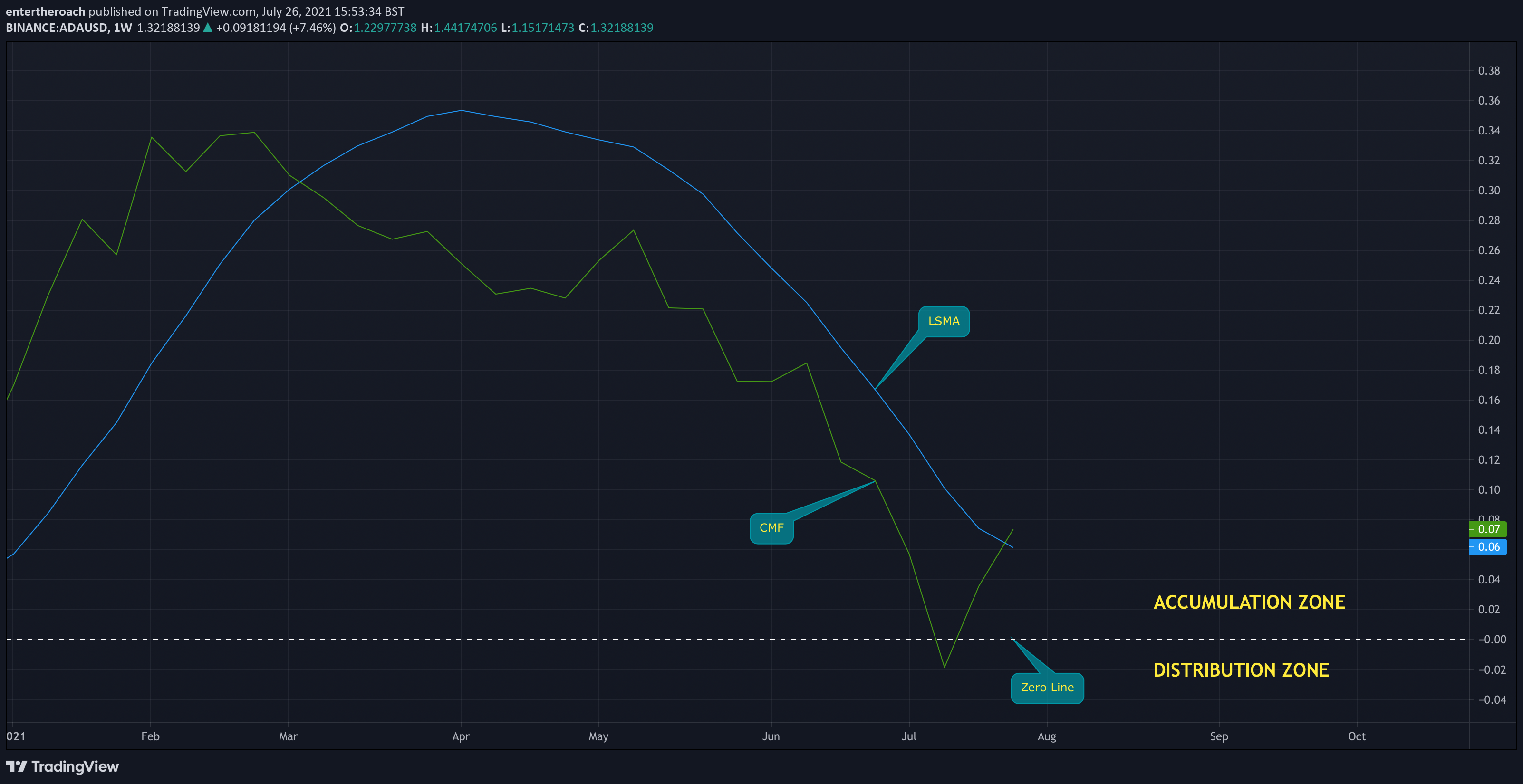Click the Zero Line callout label
Image resolution: width=1523 pixels, height=784 pixels.
[x=1047, y=688]
